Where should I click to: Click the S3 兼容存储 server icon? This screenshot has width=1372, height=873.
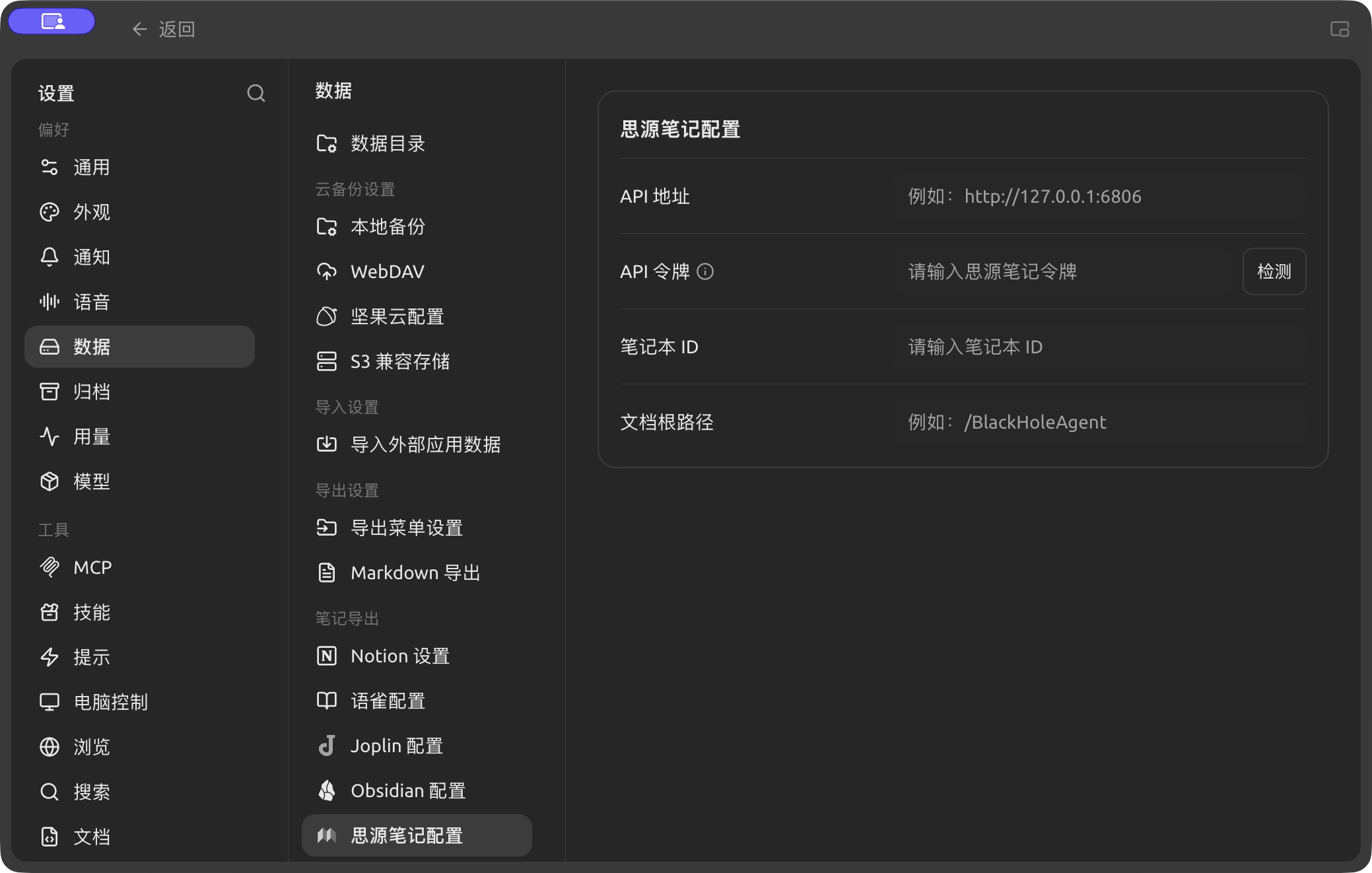point(327,361)
